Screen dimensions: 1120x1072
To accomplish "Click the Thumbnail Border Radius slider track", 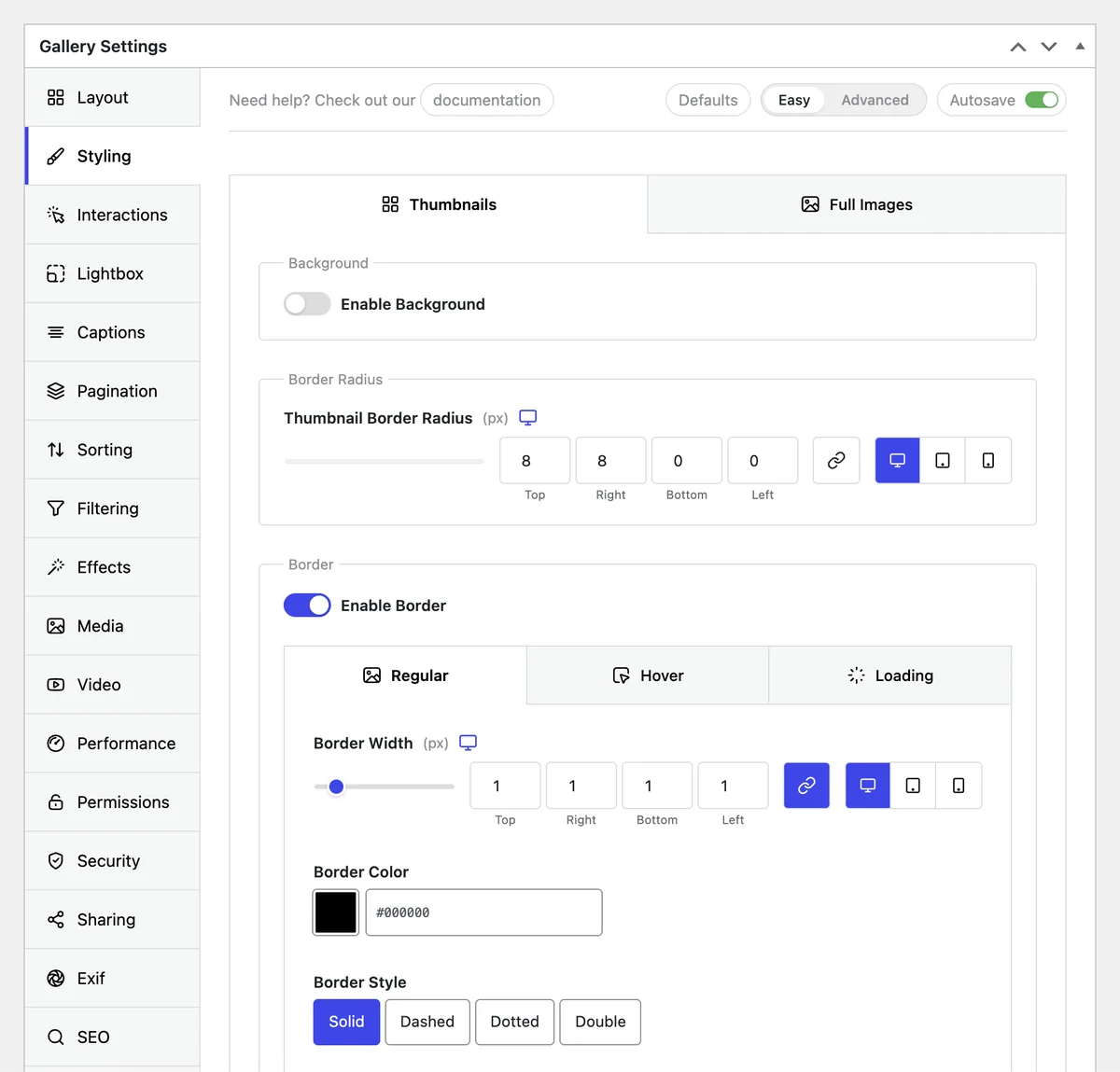I will [385, 461].
